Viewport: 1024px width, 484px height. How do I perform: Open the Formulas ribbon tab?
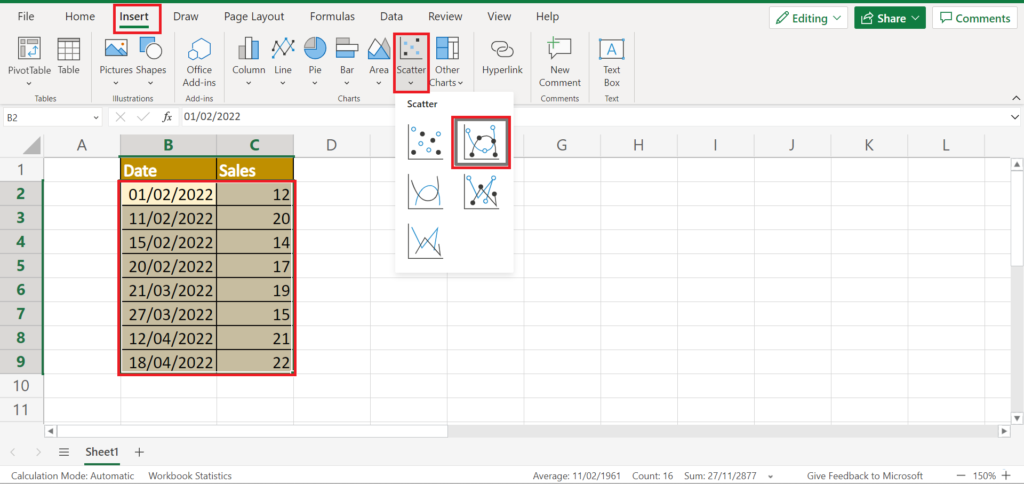coord(332,17)
